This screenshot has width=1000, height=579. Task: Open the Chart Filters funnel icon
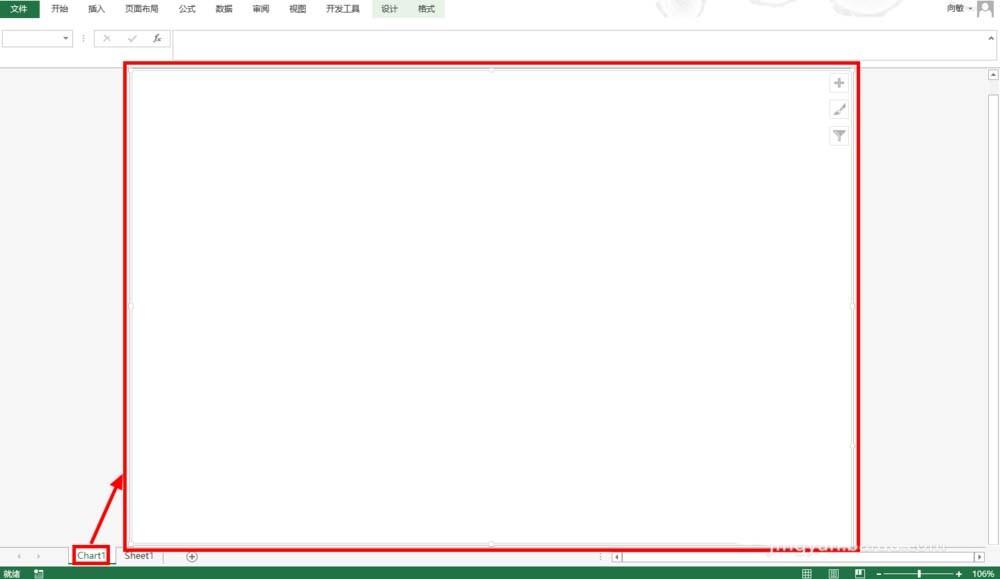839,136
